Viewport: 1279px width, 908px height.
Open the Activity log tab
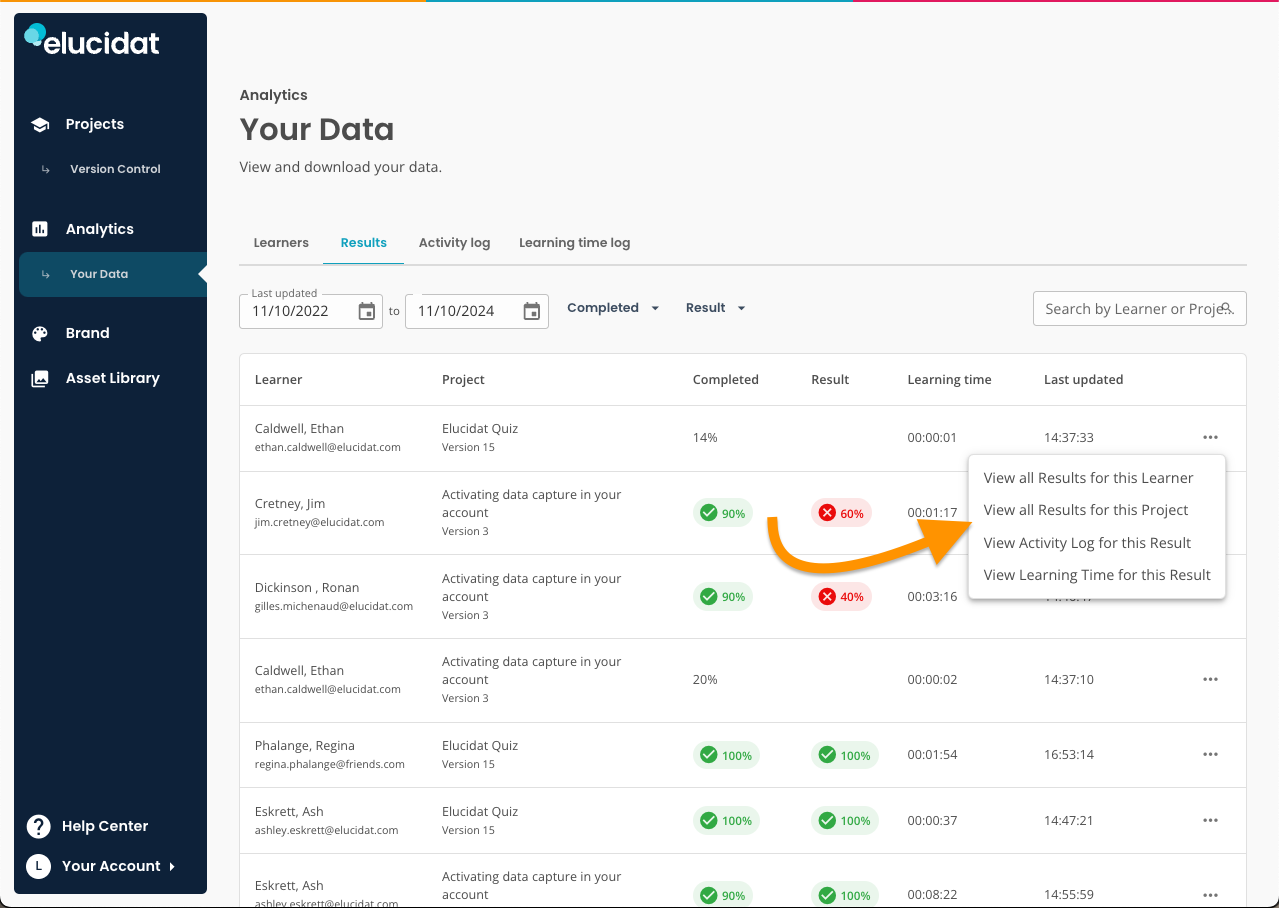click(x=454, y=243)
